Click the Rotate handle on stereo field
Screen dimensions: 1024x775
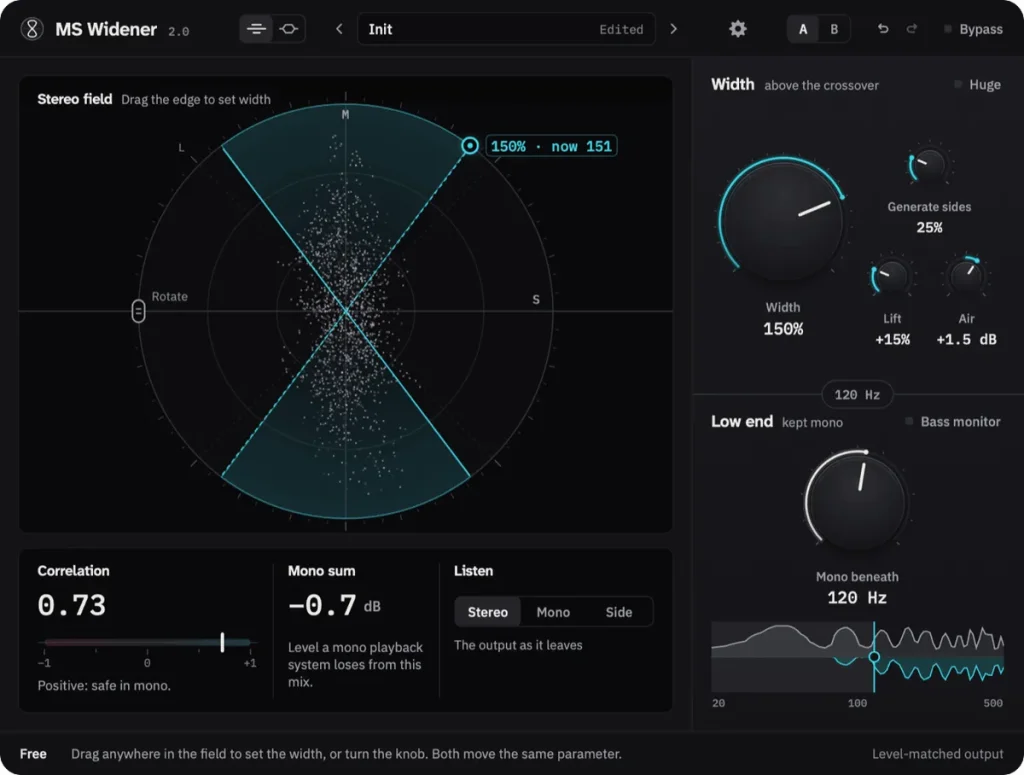coord(138,311)
